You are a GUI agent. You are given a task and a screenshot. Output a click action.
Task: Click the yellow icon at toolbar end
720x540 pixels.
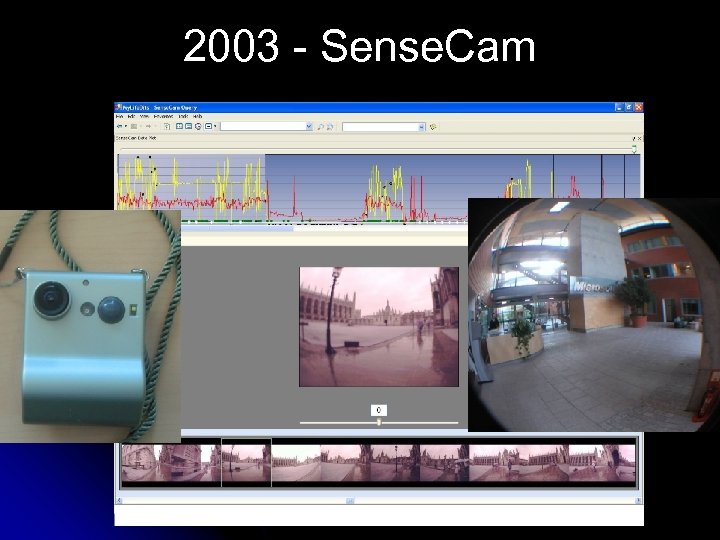433,127
